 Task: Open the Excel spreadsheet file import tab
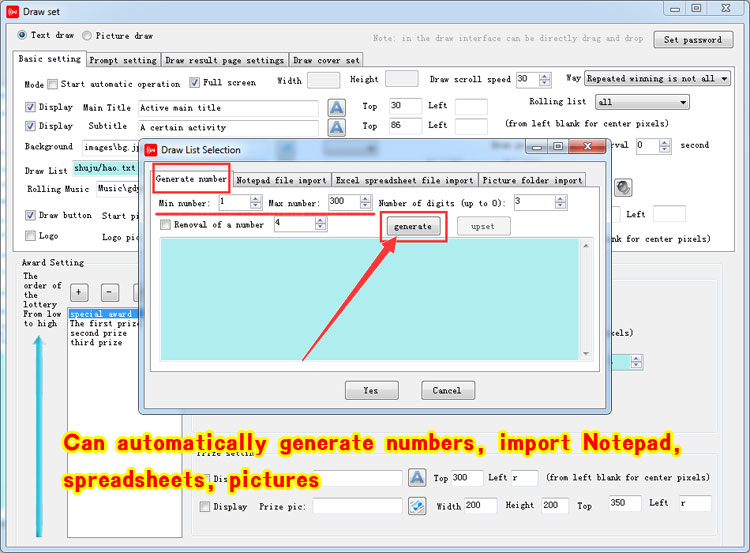[404, 180]
